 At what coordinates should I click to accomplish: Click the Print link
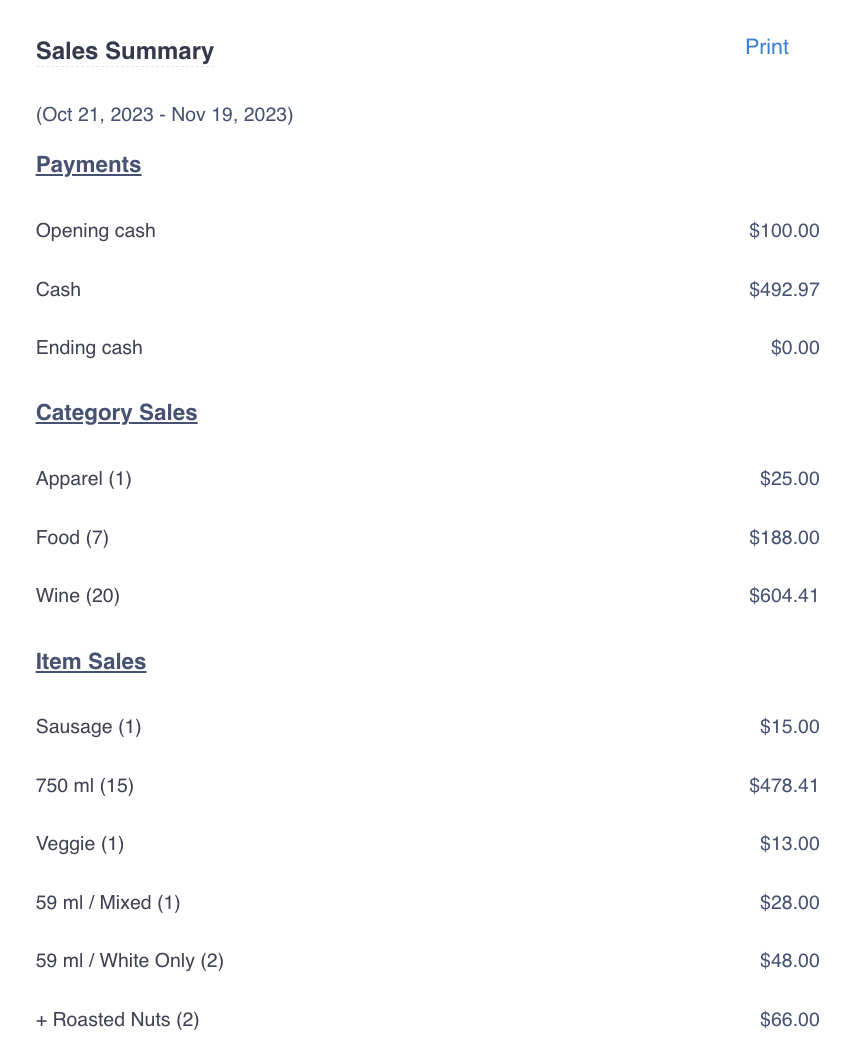(x=767, y=47)
